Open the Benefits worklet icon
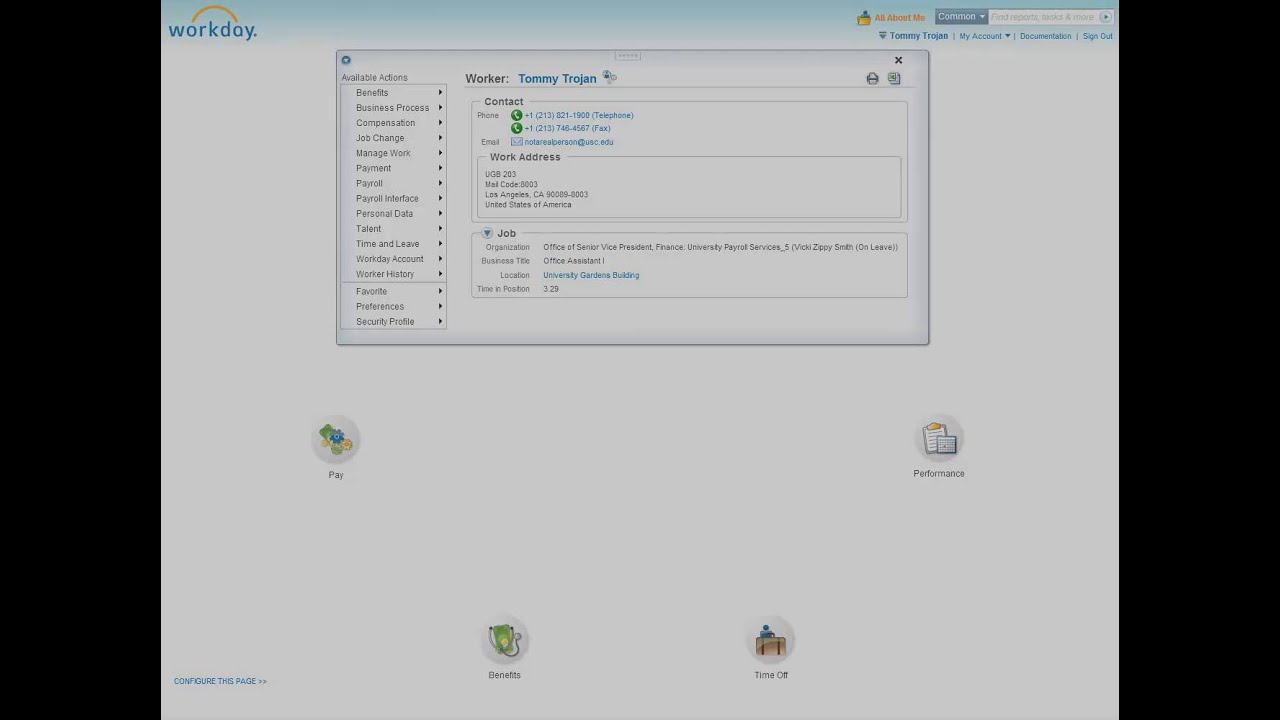The width and height of the screenshot is (1280, 720). (x=504, y=640)
